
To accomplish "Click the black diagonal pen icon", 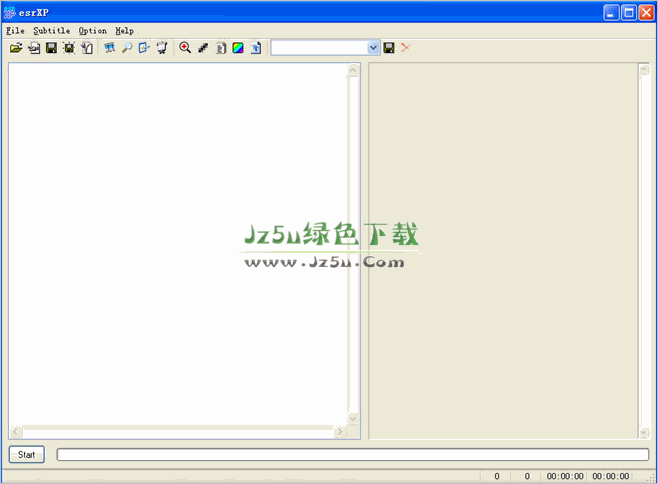I will [203, 48].
